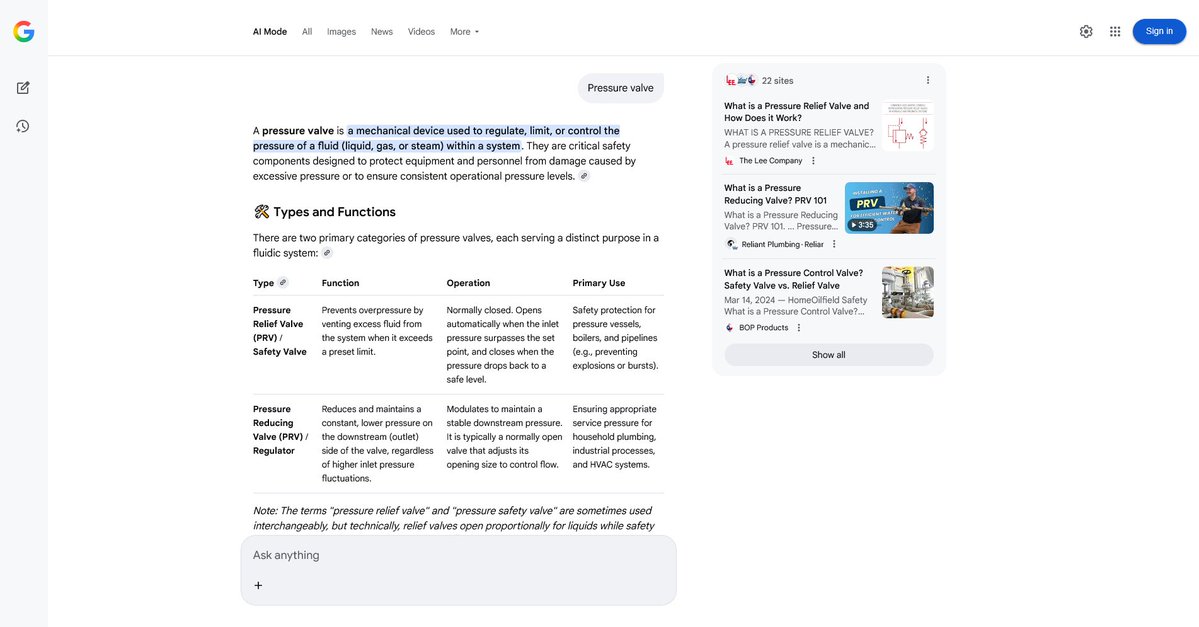Click the link icon after 'fluidic system:'

pyautogui.click(x=327, y=253)
